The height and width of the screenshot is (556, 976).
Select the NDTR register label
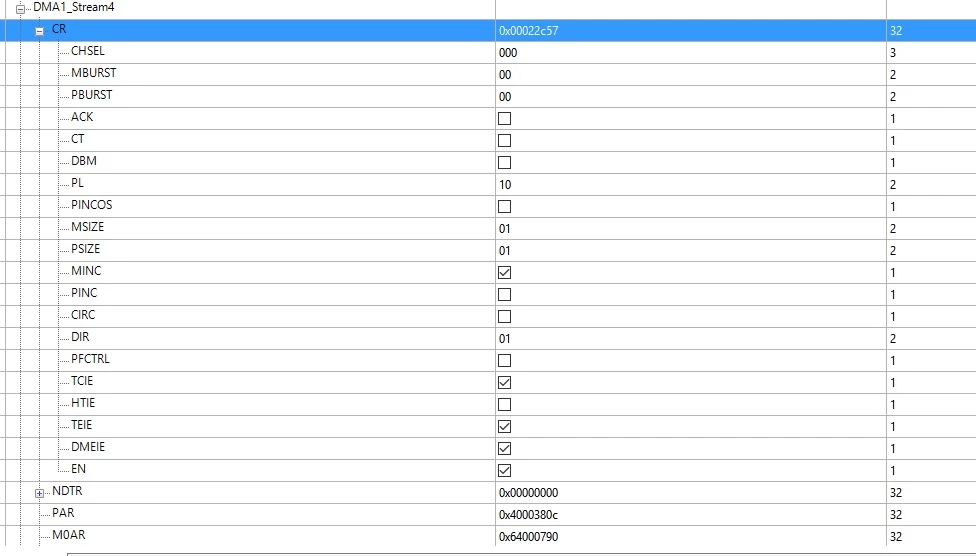[x=67, y=491]
